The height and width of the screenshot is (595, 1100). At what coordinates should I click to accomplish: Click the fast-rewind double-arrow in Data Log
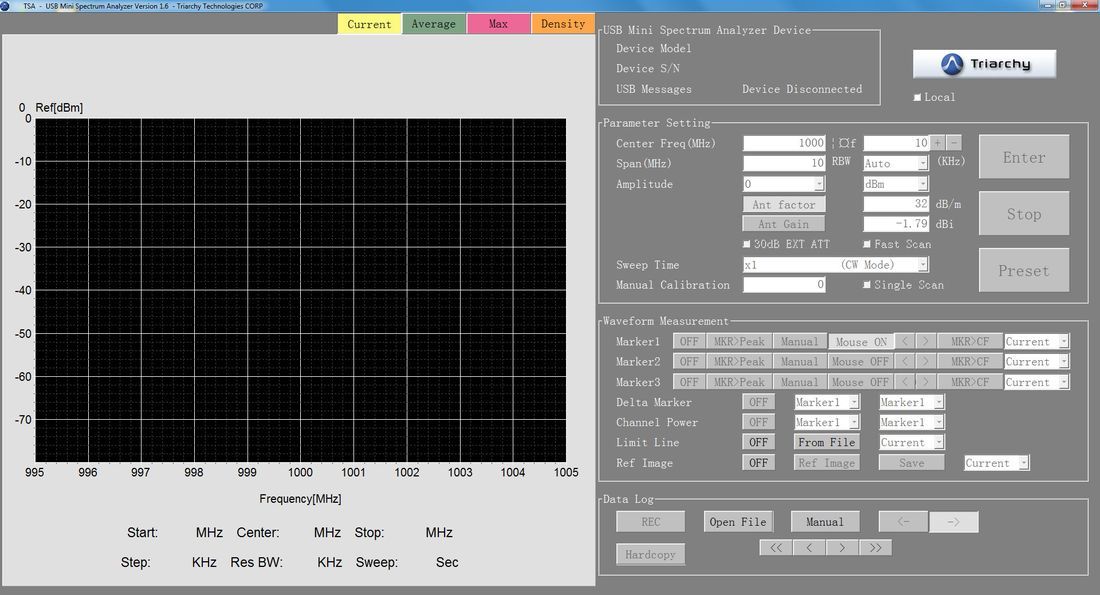776,547
